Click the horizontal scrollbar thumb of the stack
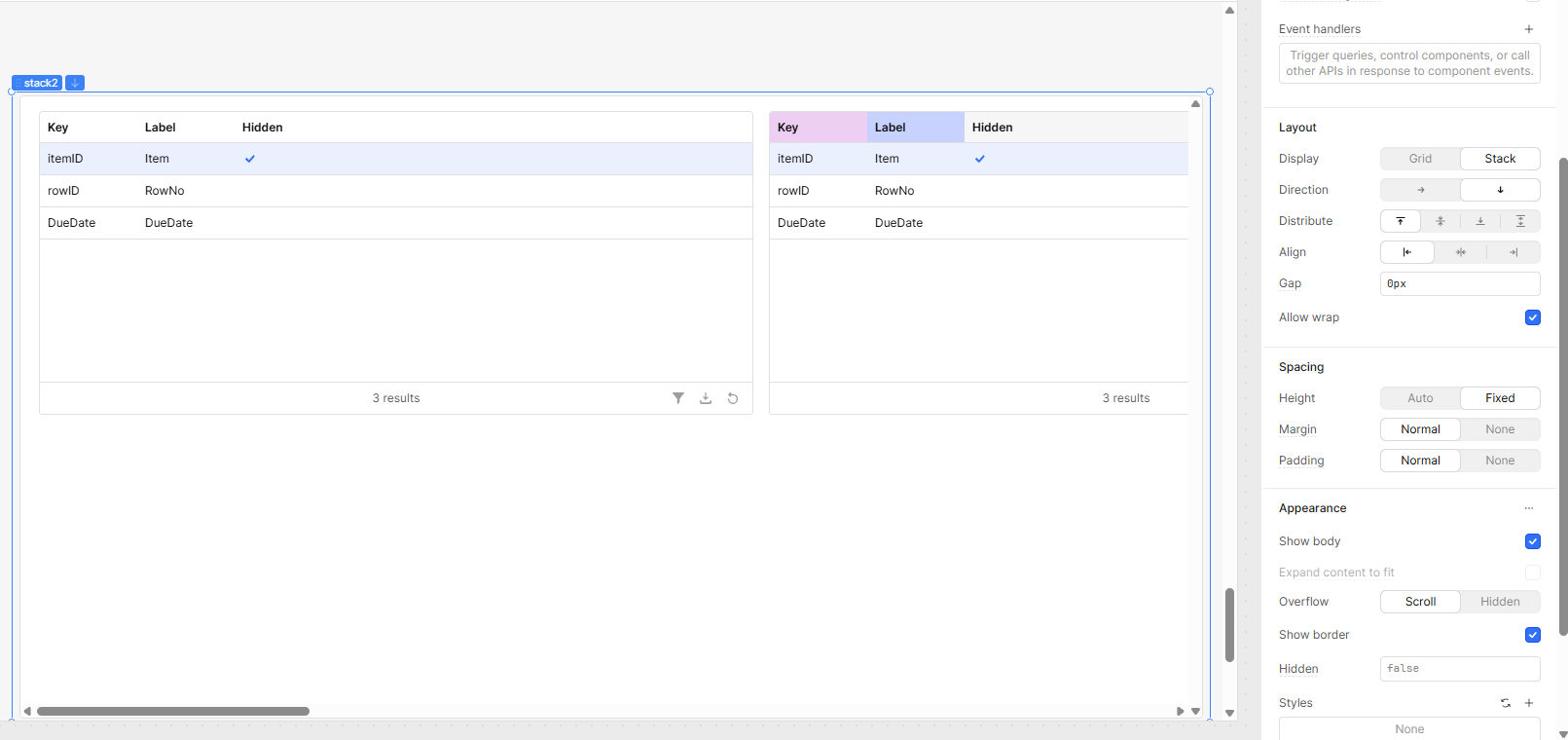 click(173, 711)
